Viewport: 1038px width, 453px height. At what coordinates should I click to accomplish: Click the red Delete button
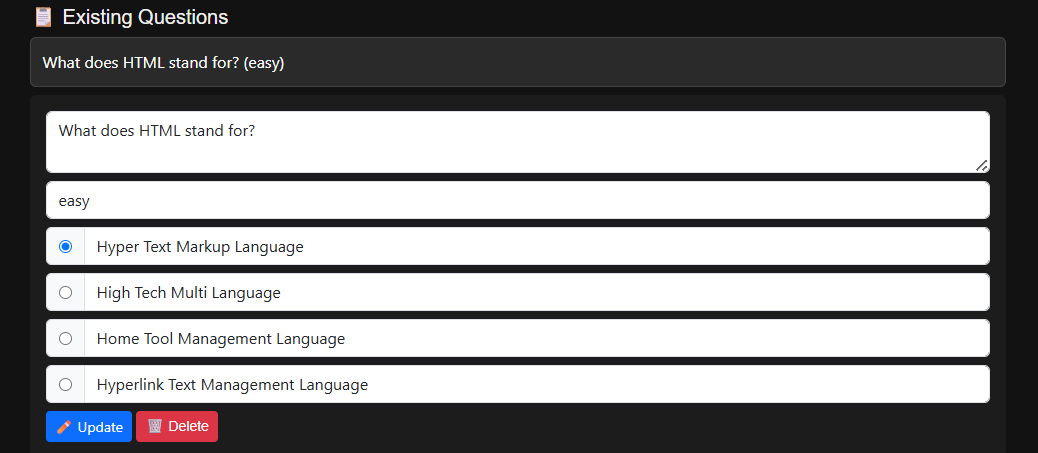[x=177, y=427]
